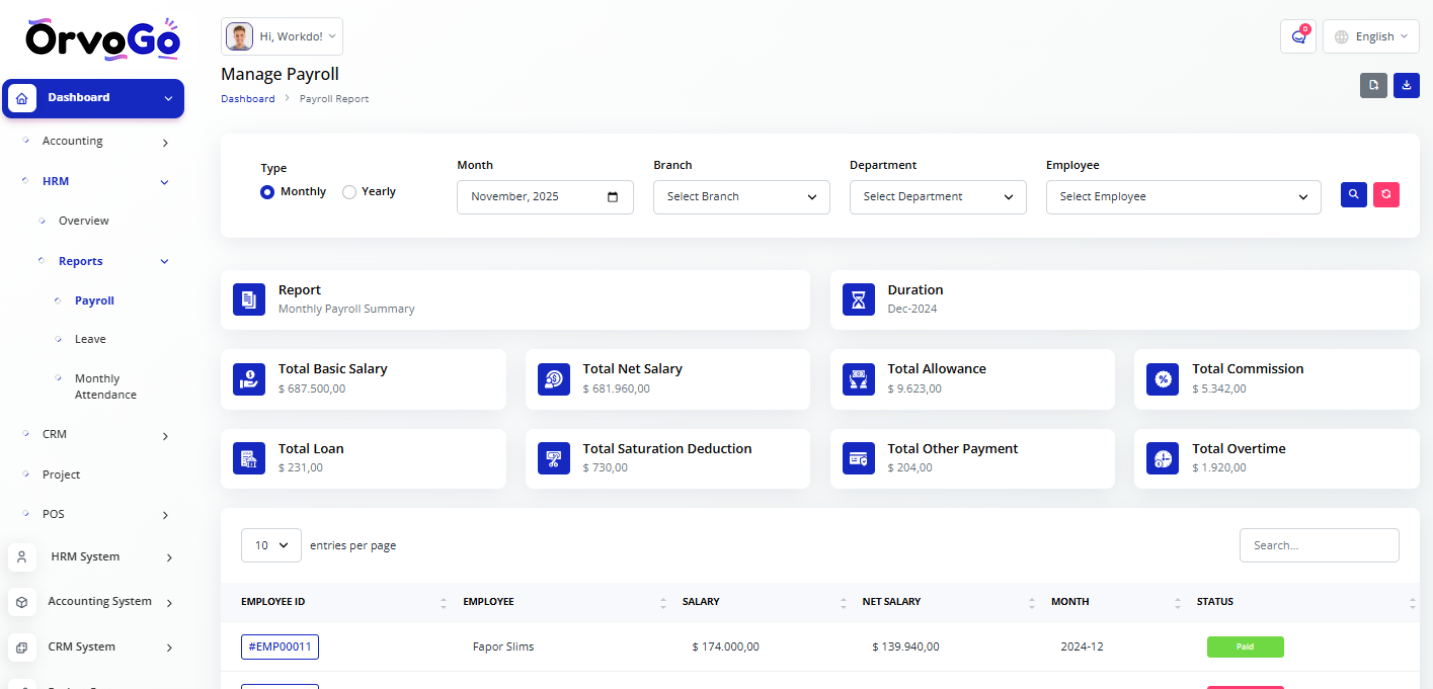Sort table by Employee ID column

click(443, 602)
